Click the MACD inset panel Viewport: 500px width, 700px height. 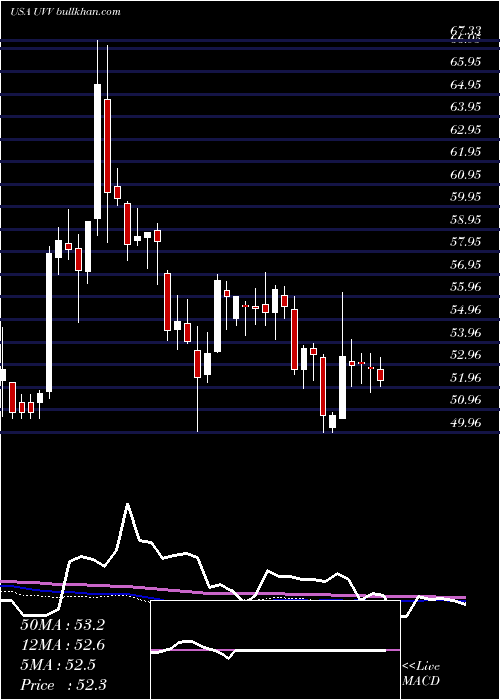pyautogui.click(x=275, y=650)
